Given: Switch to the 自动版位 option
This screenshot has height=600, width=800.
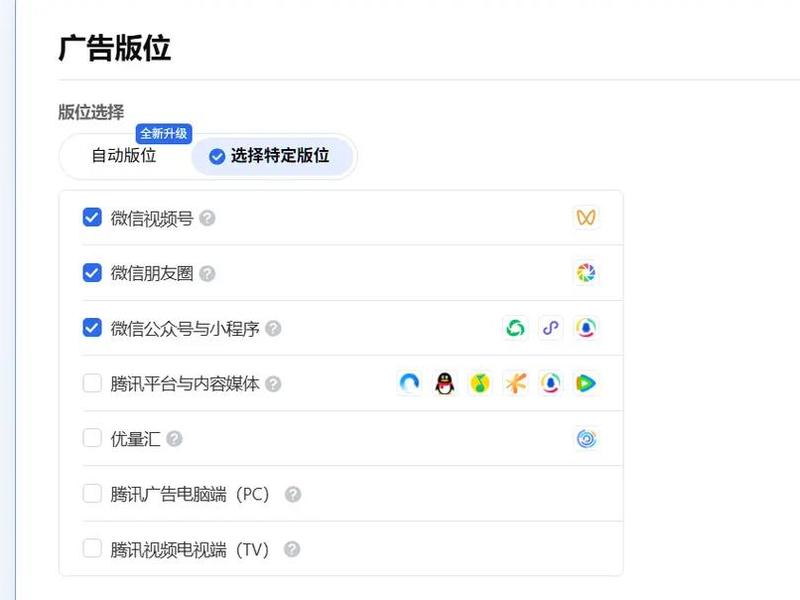Looking at the screenshot, I should tap(123, 156).
